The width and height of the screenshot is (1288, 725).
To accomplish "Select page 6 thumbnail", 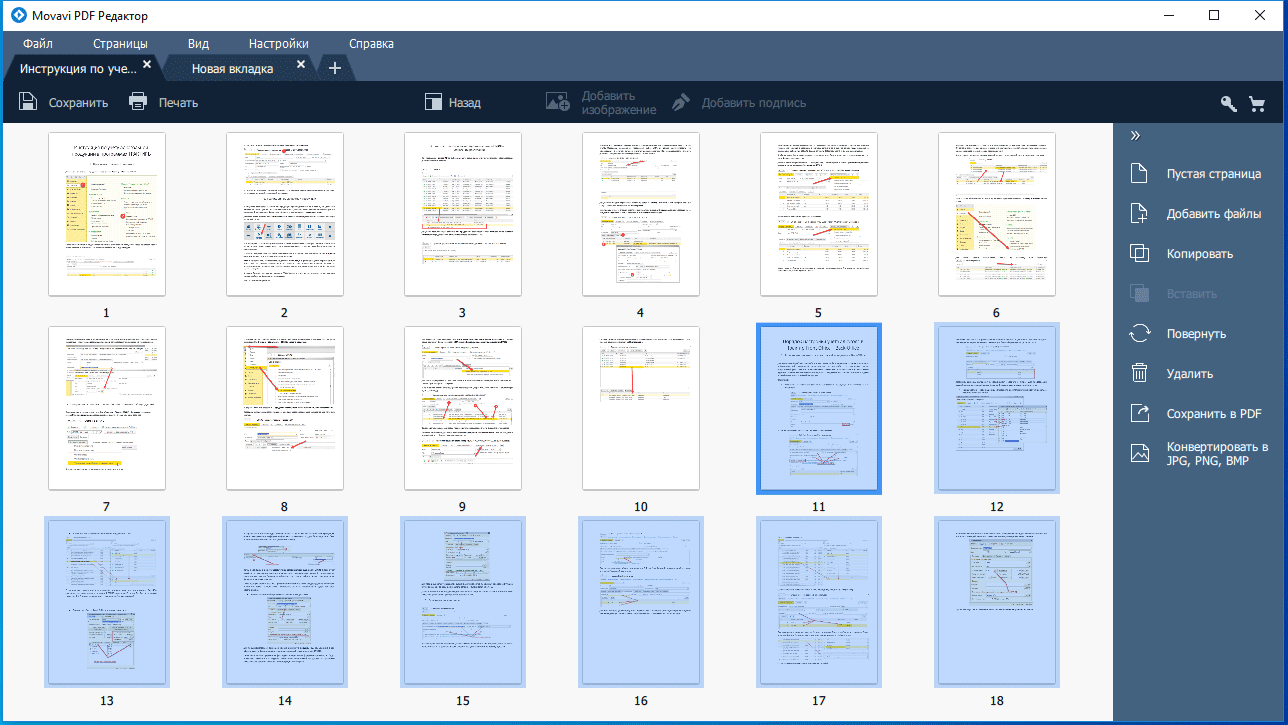I will (x=996, y=214).
